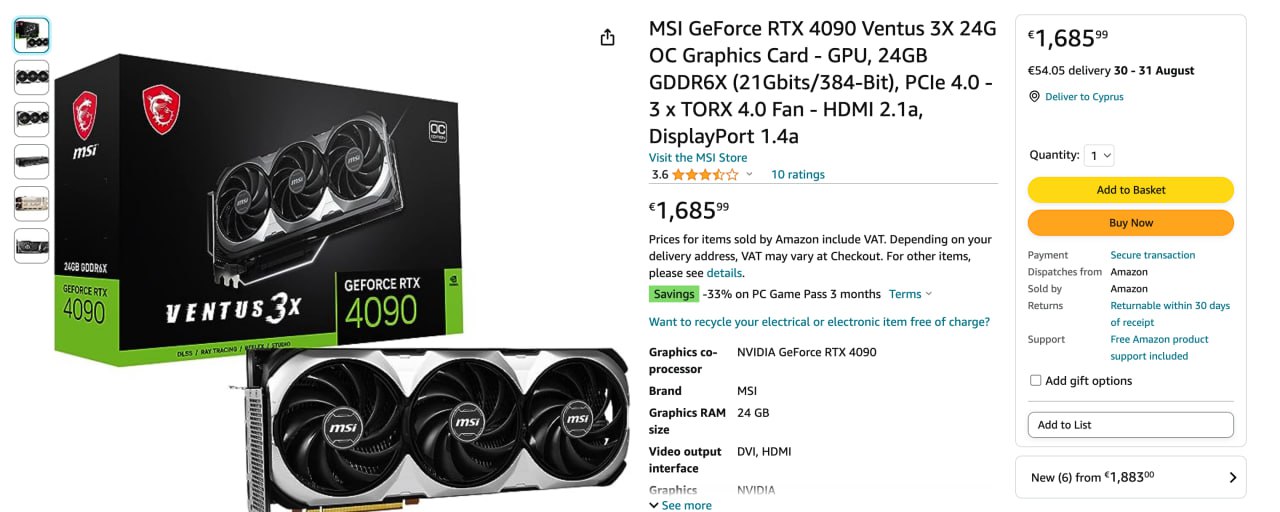Click the Add to List button

pos(1131,425)
